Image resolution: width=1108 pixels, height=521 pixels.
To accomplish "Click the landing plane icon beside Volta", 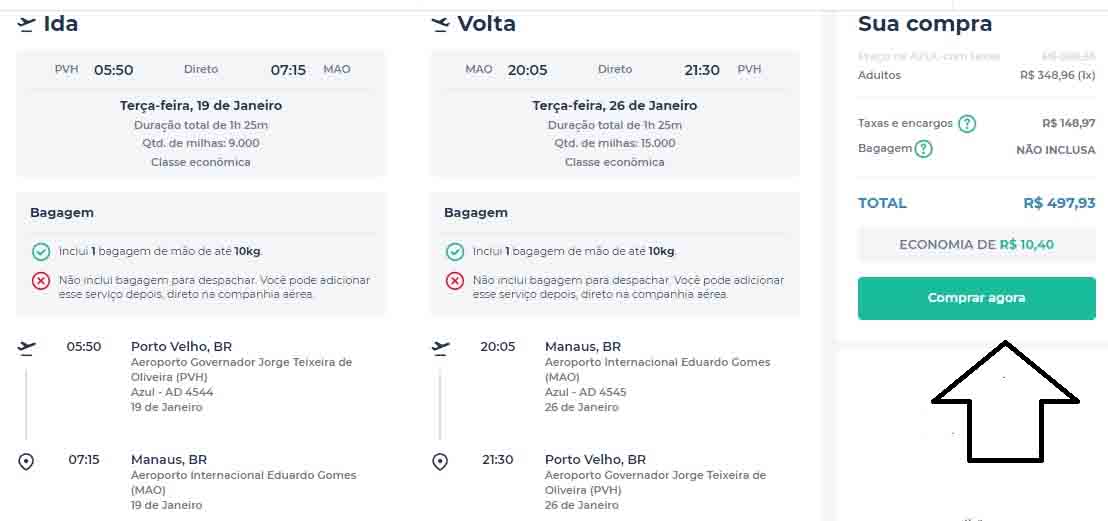I will pyautogui.click(x=440, y=24).
